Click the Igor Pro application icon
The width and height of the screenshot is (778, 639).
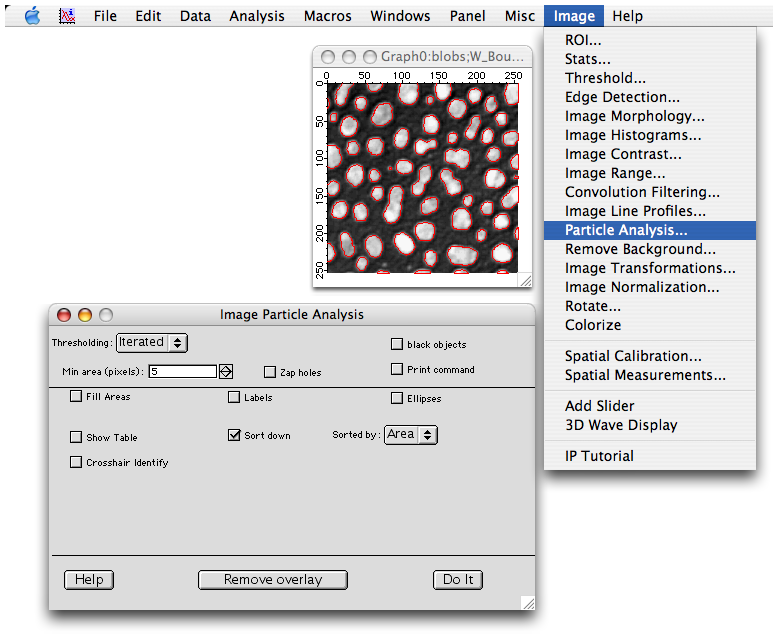tap(68, 16)
